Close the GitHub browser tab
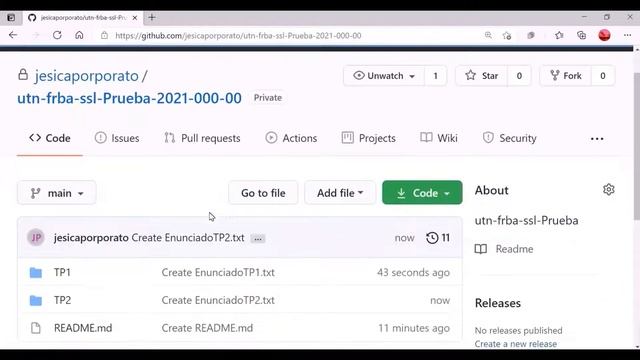The image size is (640, 360). coord(135,18)
